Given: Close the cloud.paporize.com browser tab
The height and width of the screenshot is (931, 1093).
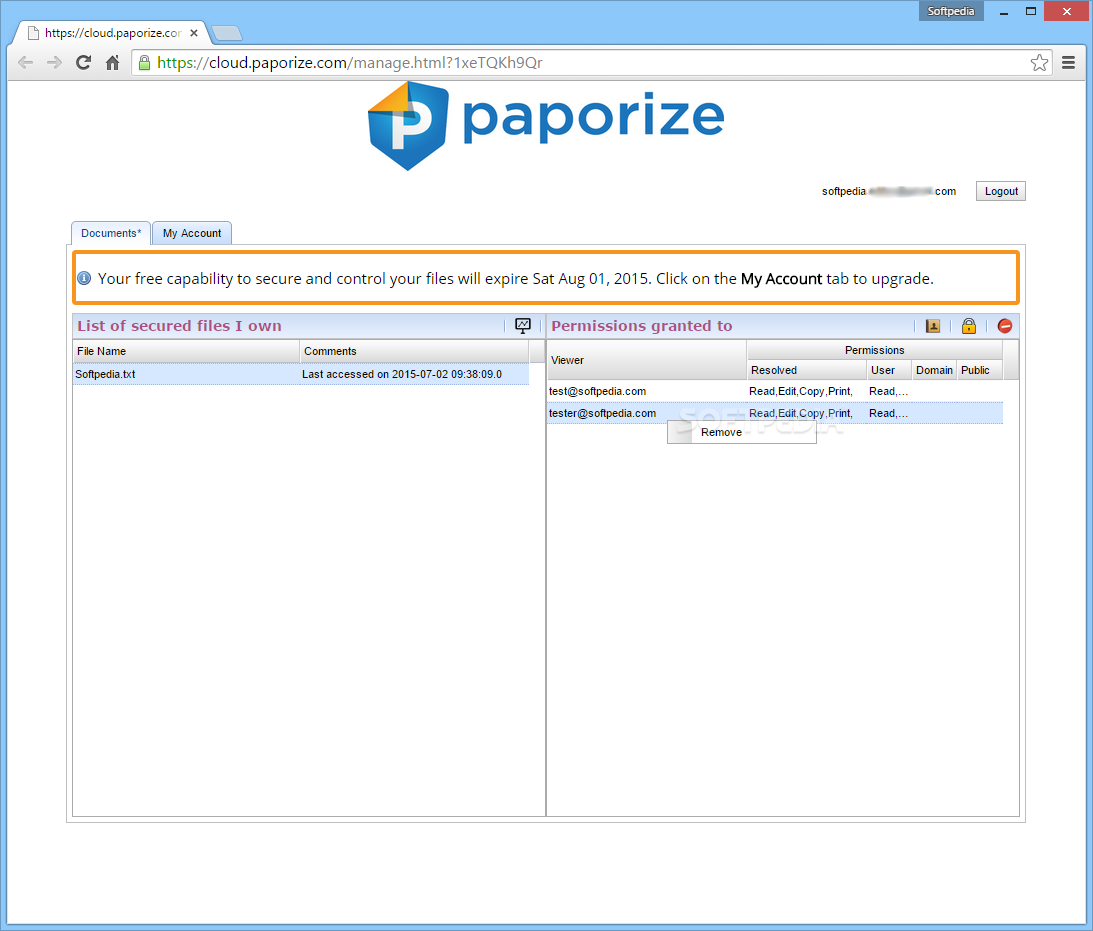Looking at the screenshot, I should pos(194,33).
